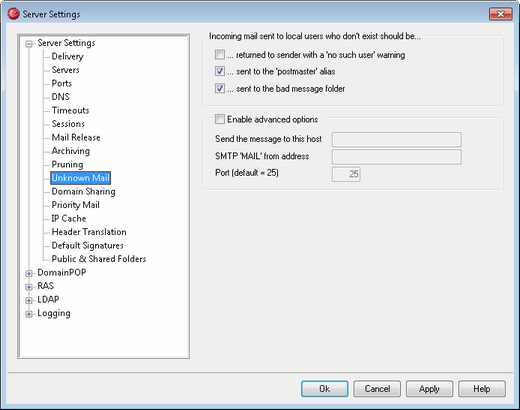Click the MDaemon icon in title bar

tap(13, 14)
